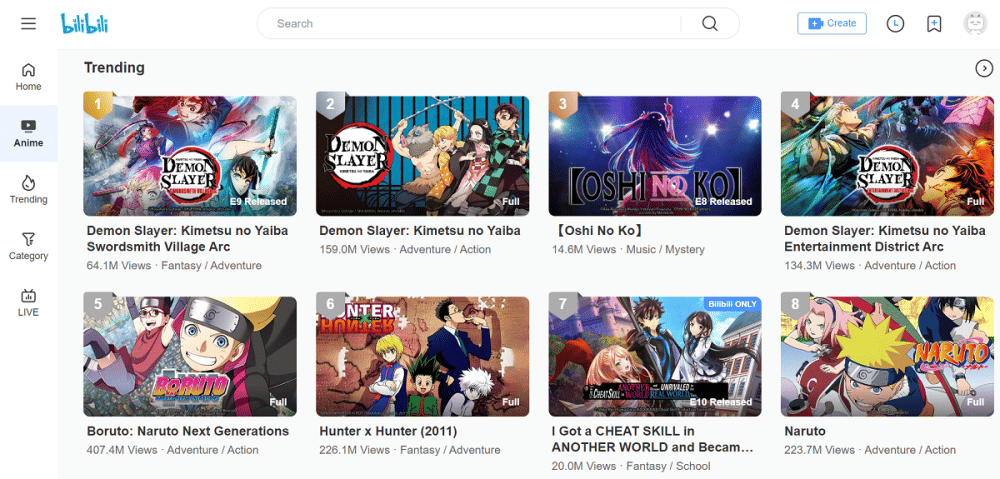Open Category in the sidebar
Viewport: 1000px width, 479px height.
point(28,246)
